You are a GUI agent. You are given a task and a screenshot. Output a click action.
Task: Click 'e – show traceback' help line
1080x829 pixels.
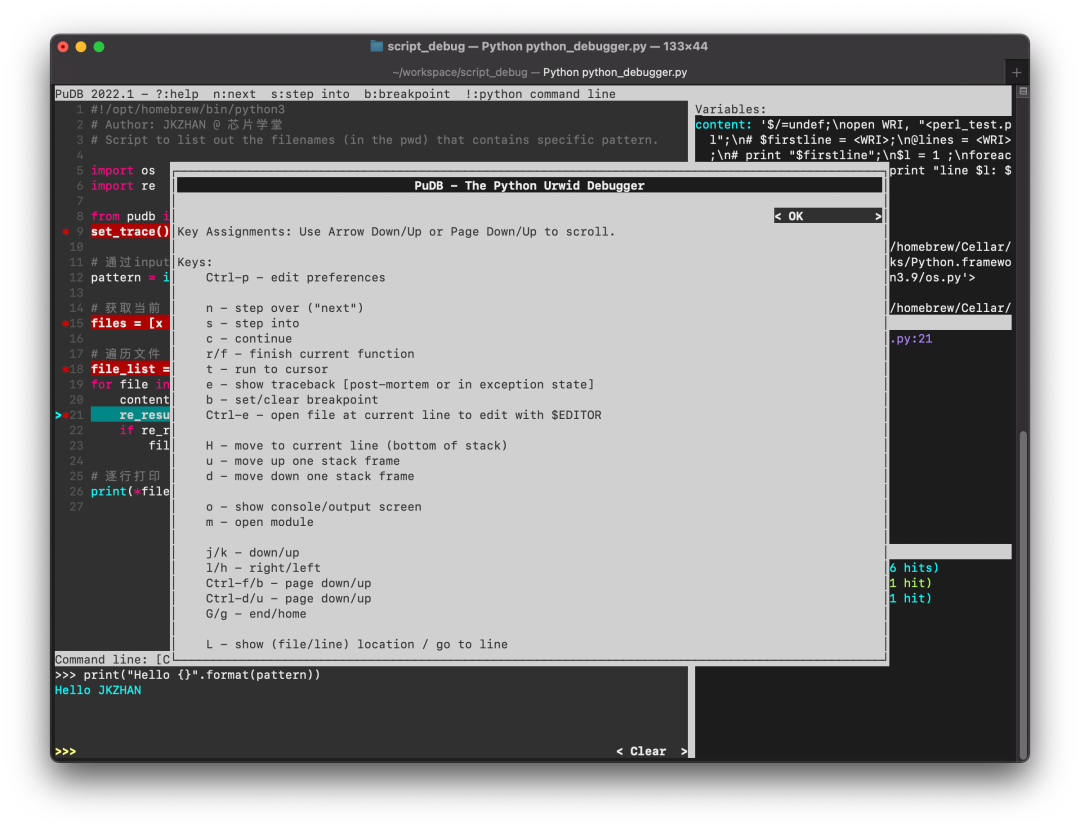(399, 385)
